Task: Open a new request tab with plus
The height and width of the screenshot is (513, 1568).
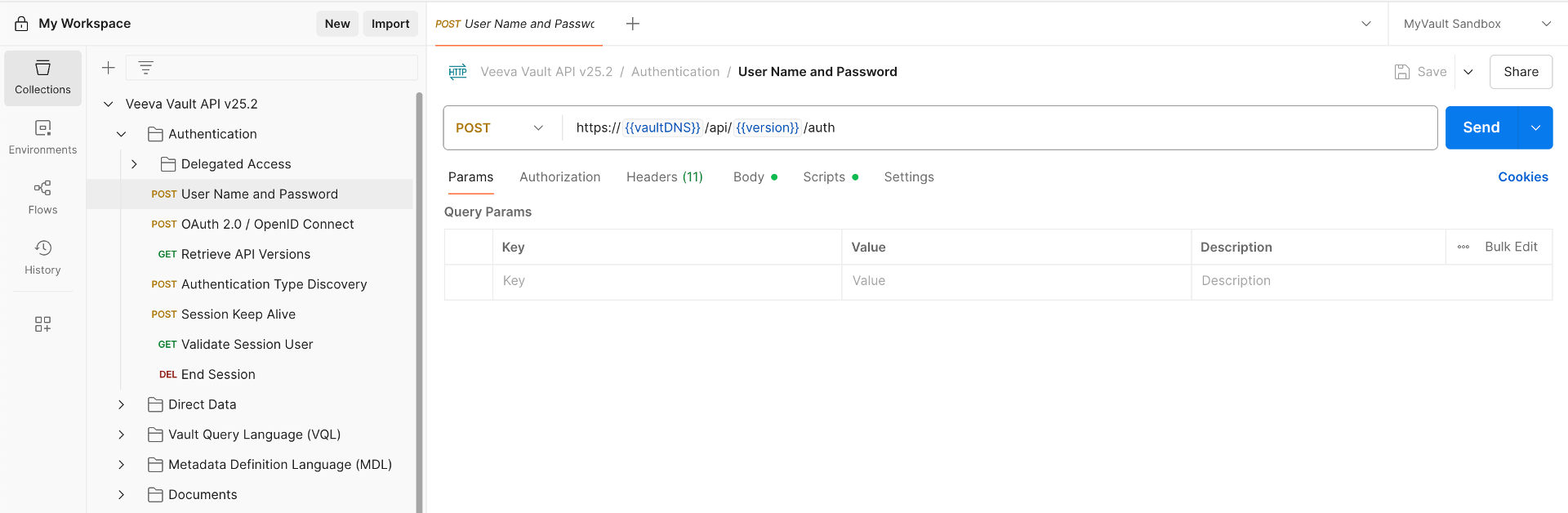Action: [x=632, y=24]
